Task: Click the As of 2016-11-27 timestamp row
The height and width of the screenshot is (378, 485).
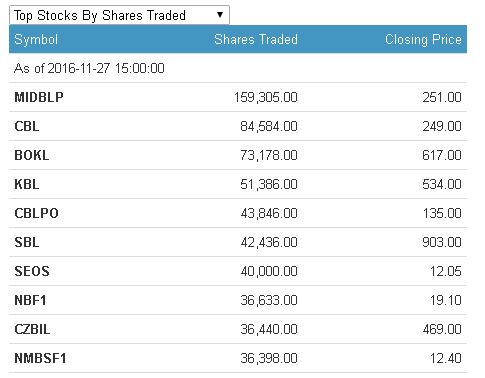Action: click(x=238, y=68)
